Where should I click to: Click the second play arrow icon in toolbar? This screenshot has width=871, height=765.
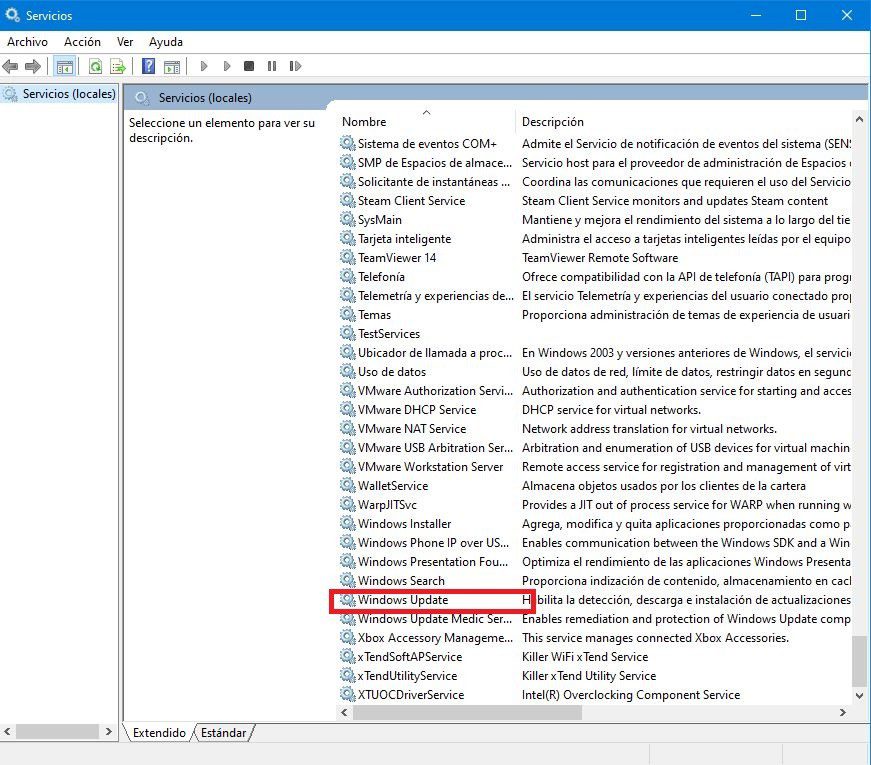point(227,66)
